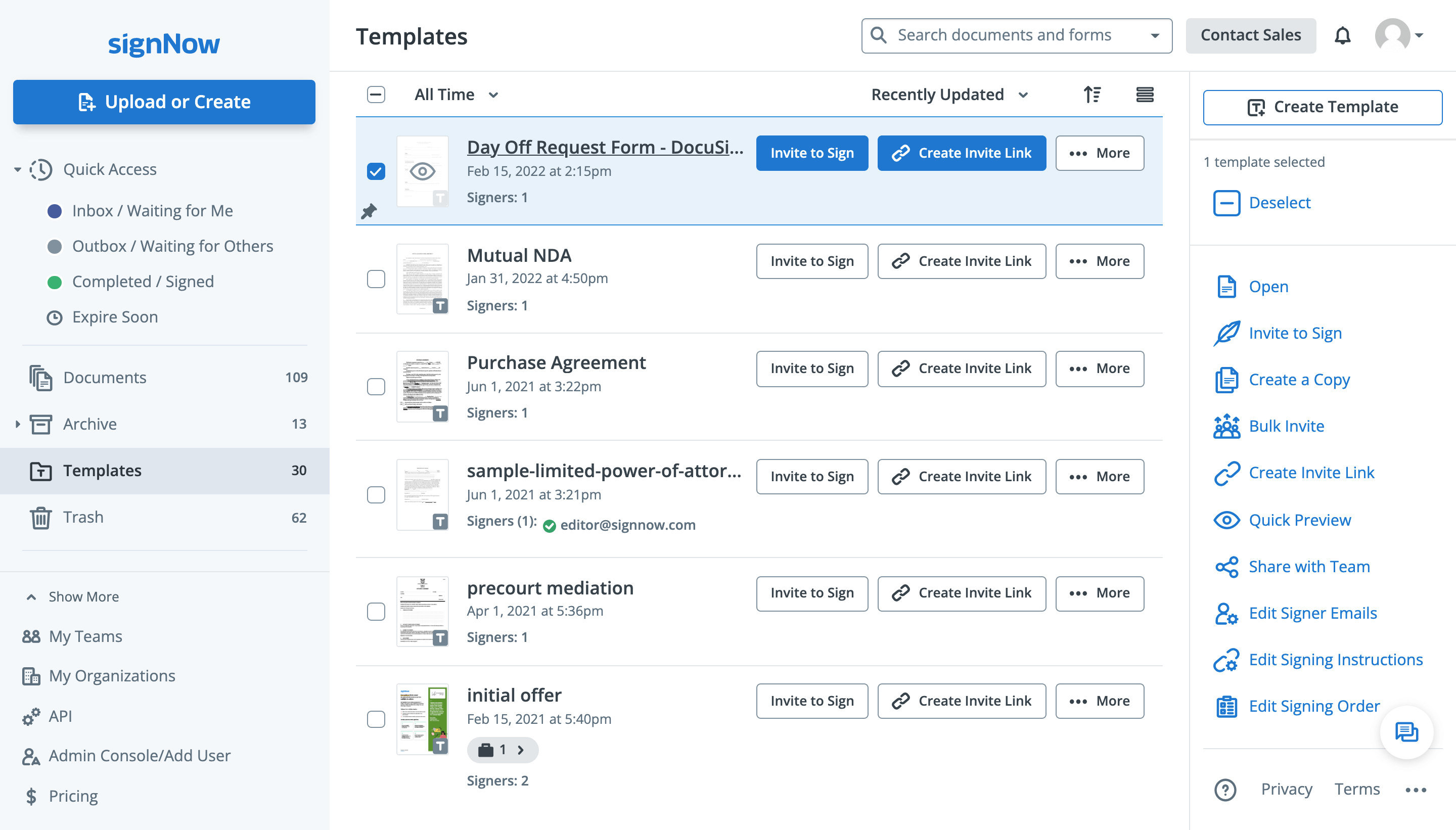This screenshot has width=1456, height=830.
Task: Click the help question mark icon
Action: [x=1225, y=790]
